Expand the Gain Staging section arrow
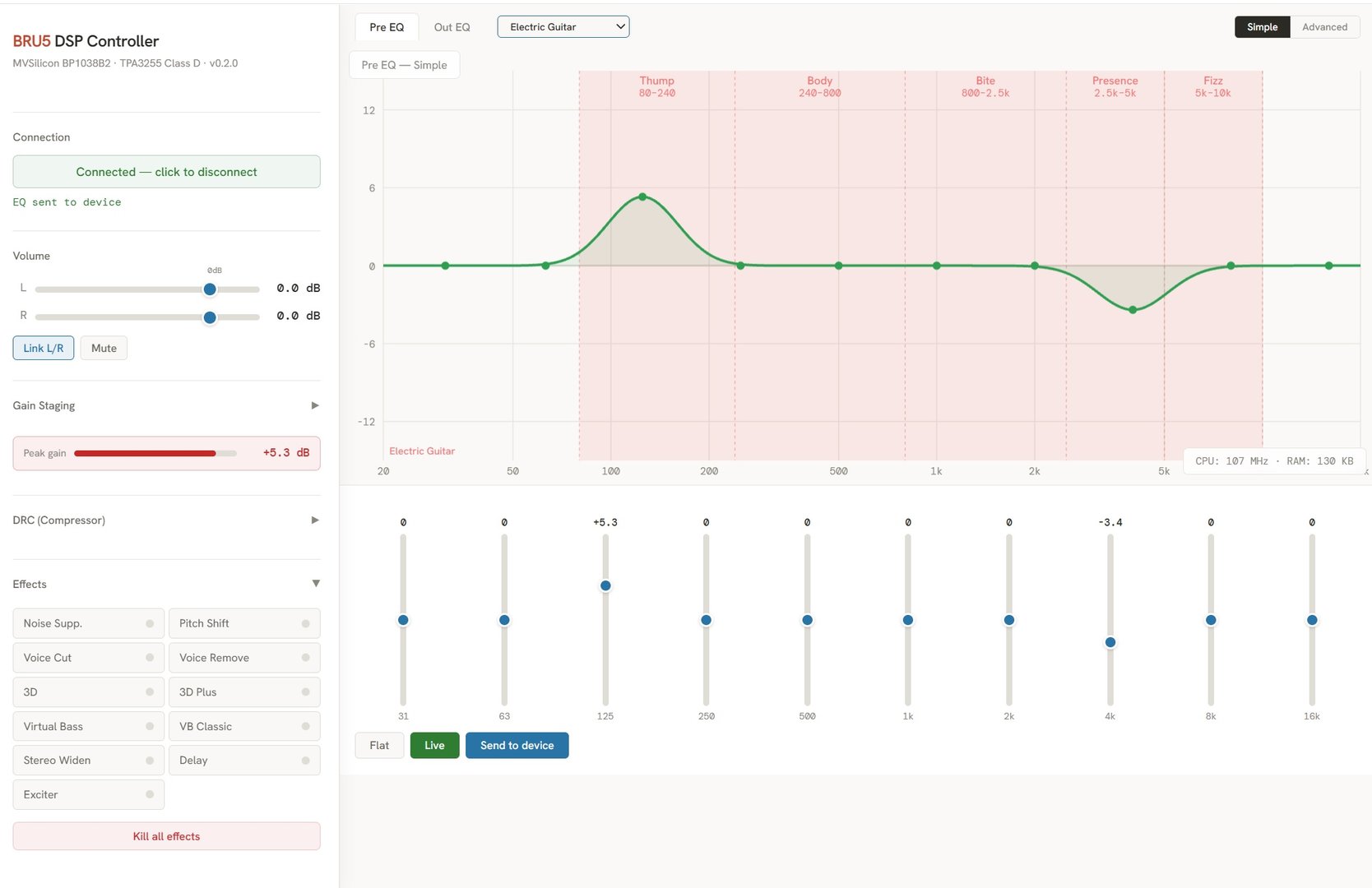 314,405
